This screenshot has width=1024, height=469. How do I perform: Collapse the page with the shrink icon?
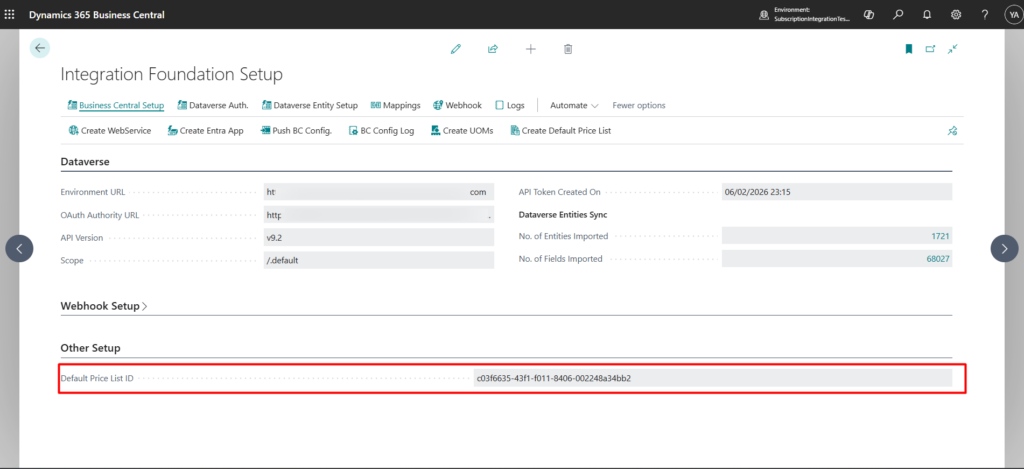click(953, 48)
